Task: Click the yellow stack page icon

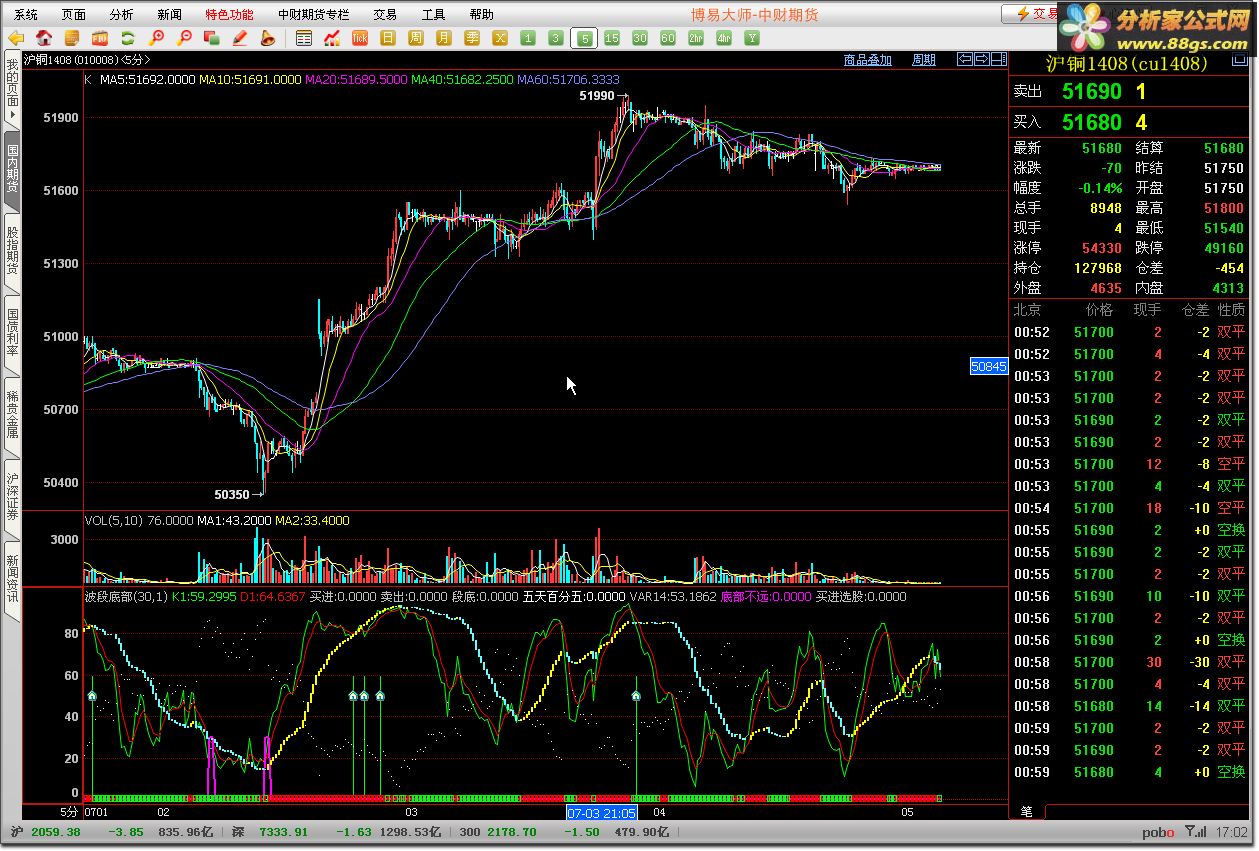Action: 72,38
